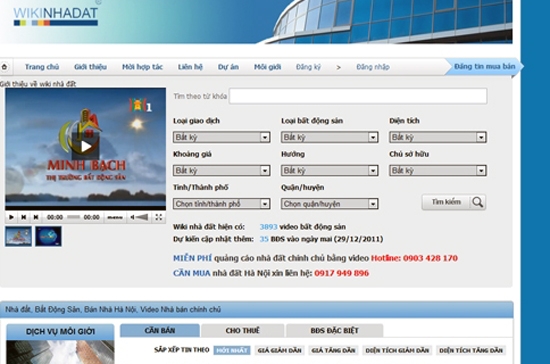Click the Đăng nhập link
Viewport: 550px width, 364px height.
373,67
